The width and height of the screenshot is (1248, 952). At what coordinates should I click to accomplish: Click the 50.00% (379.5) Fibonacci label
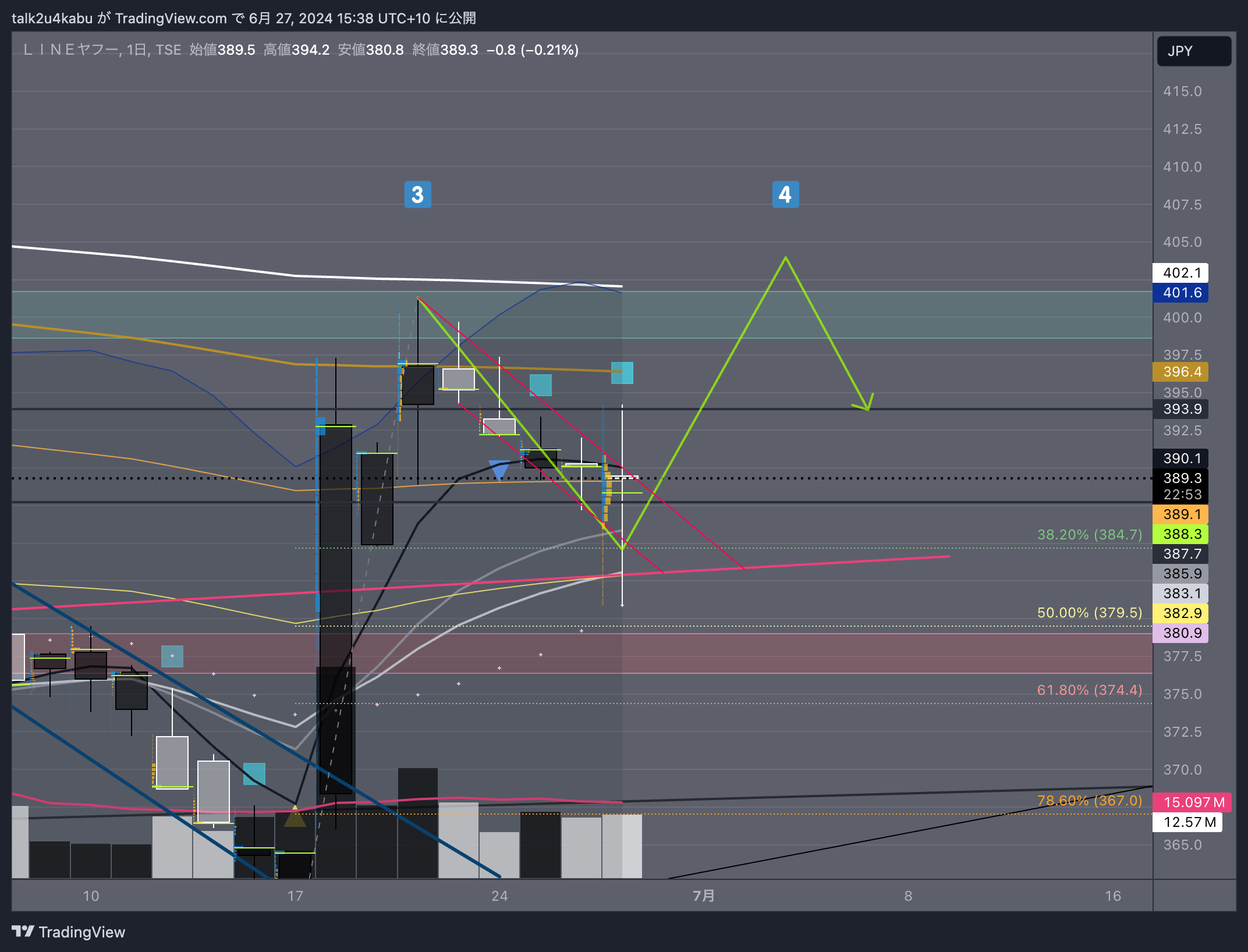click(x=1090, y=613)
